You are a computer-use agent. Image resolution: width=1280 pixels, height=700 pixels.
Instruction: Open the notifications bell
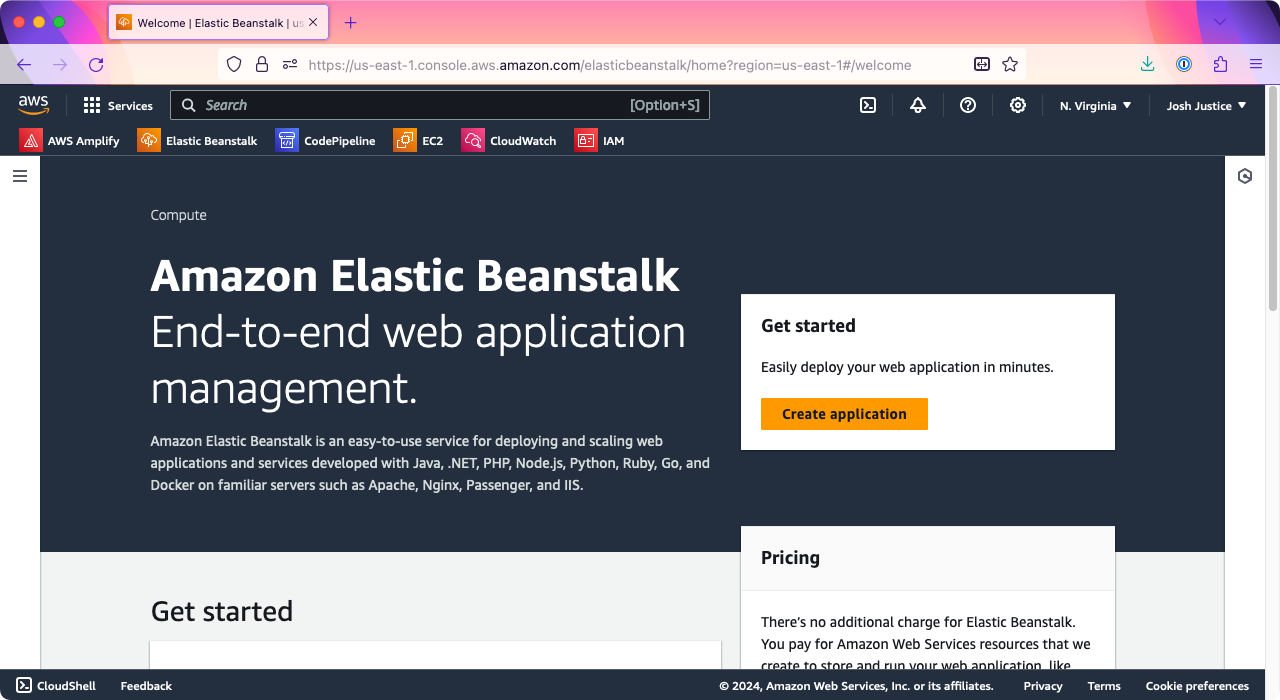click(x=918, y=105)
